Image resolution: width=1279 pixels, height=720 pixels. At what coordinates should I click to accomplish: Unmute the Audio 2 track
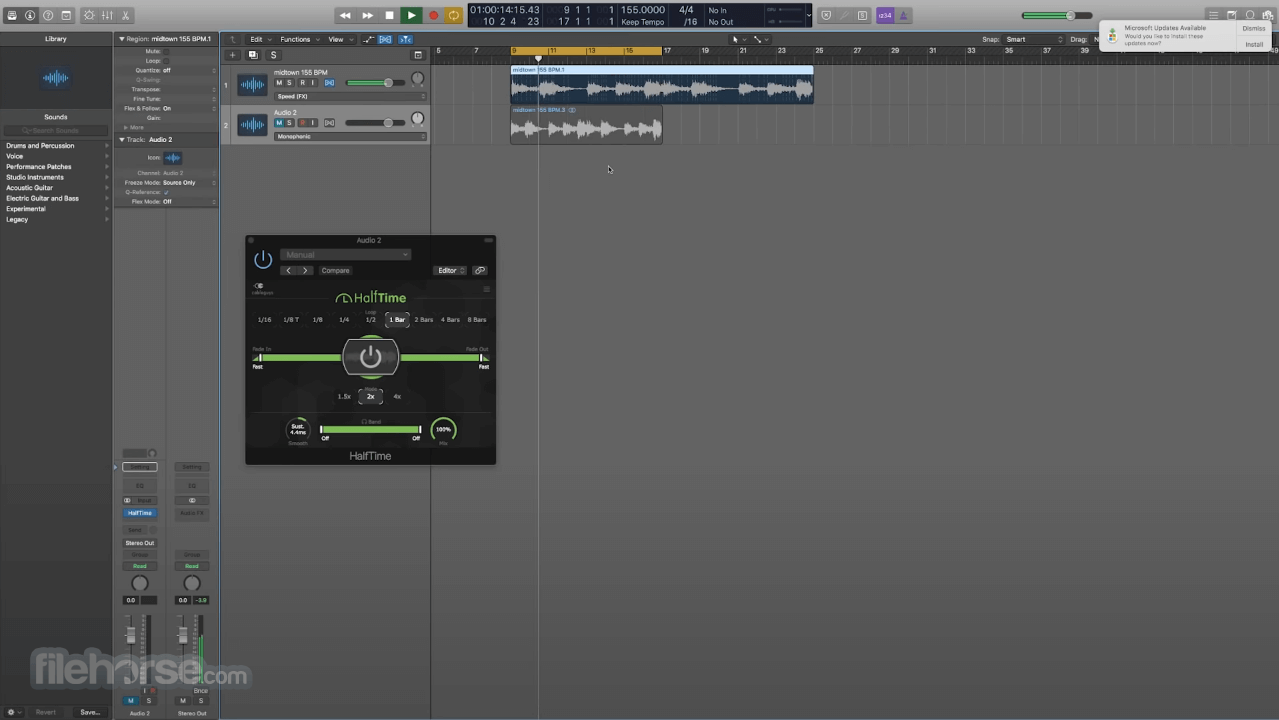(279, 123)
